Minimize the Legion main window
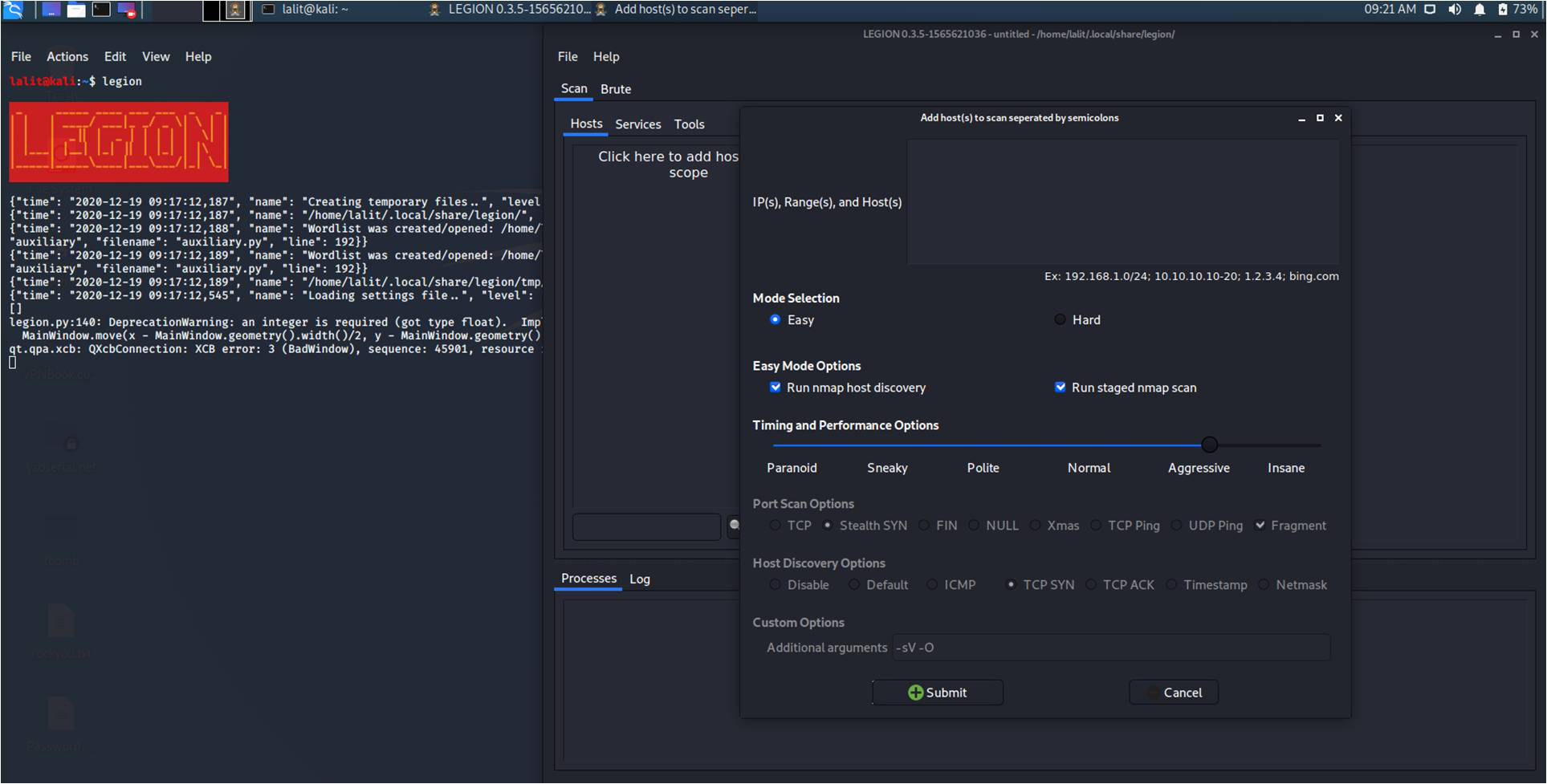The image size is (1547, 784). click(1497, 35)
